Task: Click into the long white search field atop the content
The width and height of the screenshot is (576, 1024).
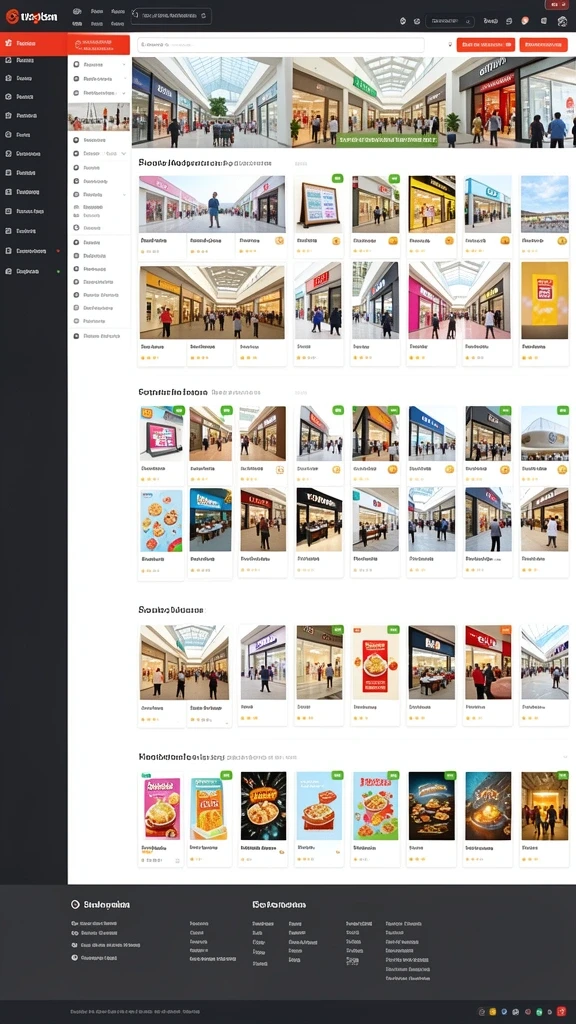Action: [281, 45]
